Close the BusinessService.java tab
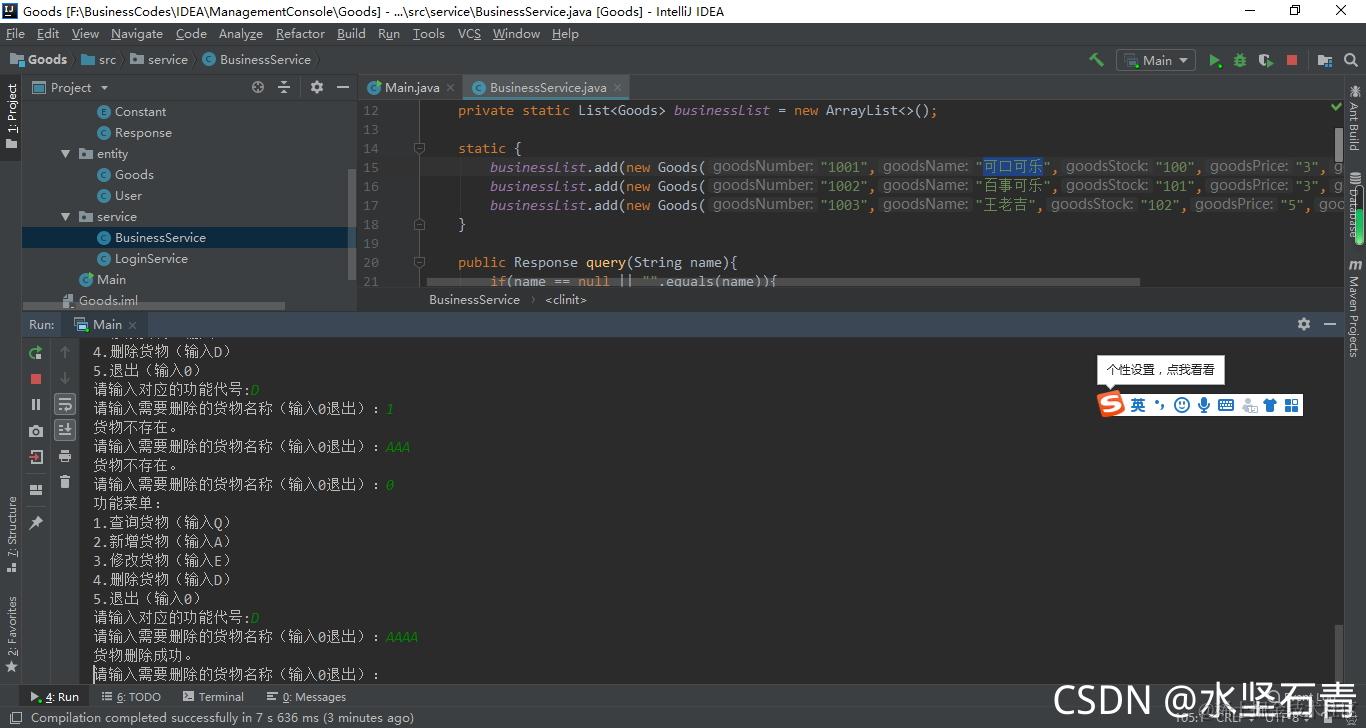 tap(619, 88)
